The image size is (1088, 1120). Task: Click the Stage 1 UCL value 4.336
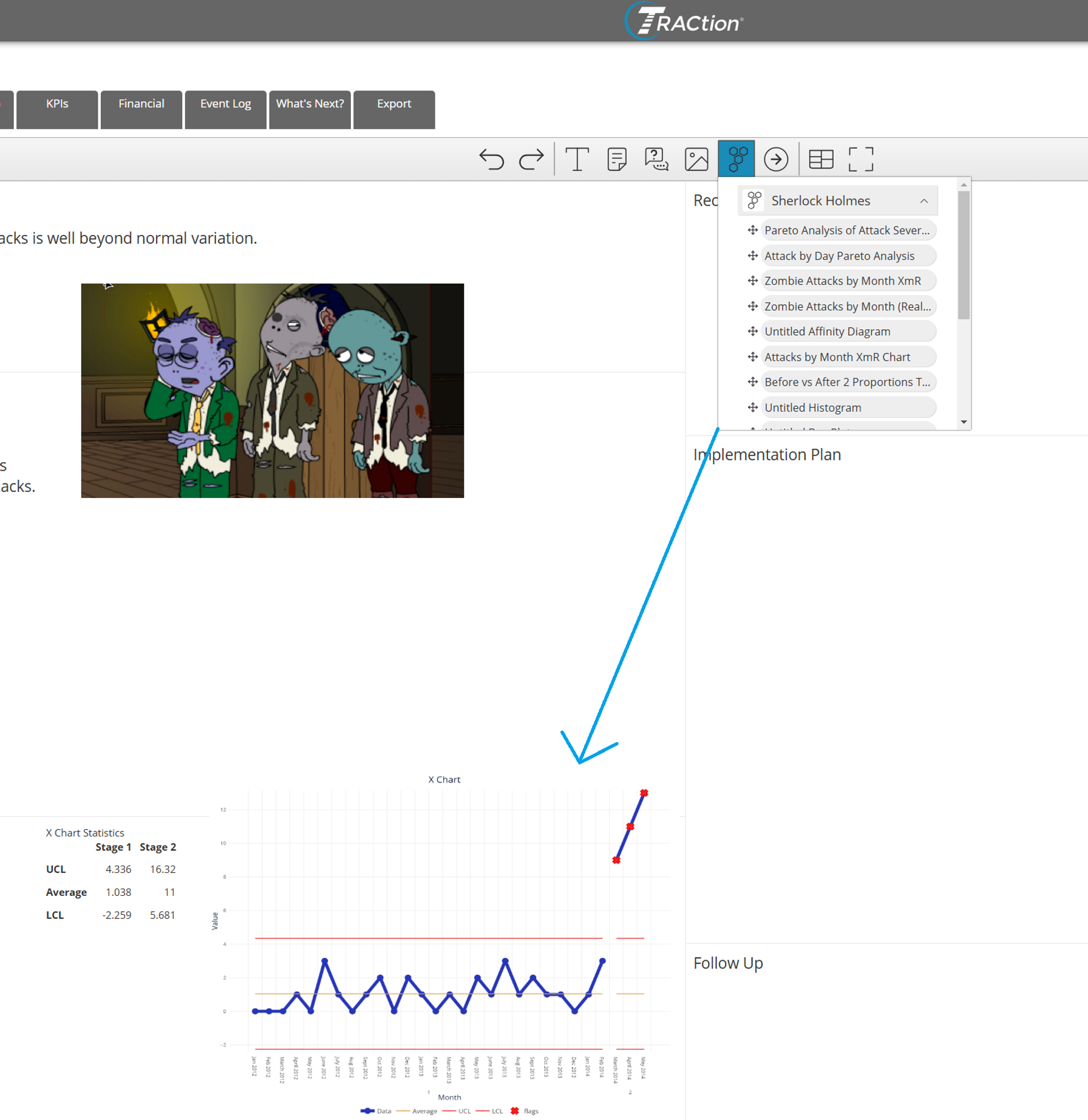tap(118, 869)
